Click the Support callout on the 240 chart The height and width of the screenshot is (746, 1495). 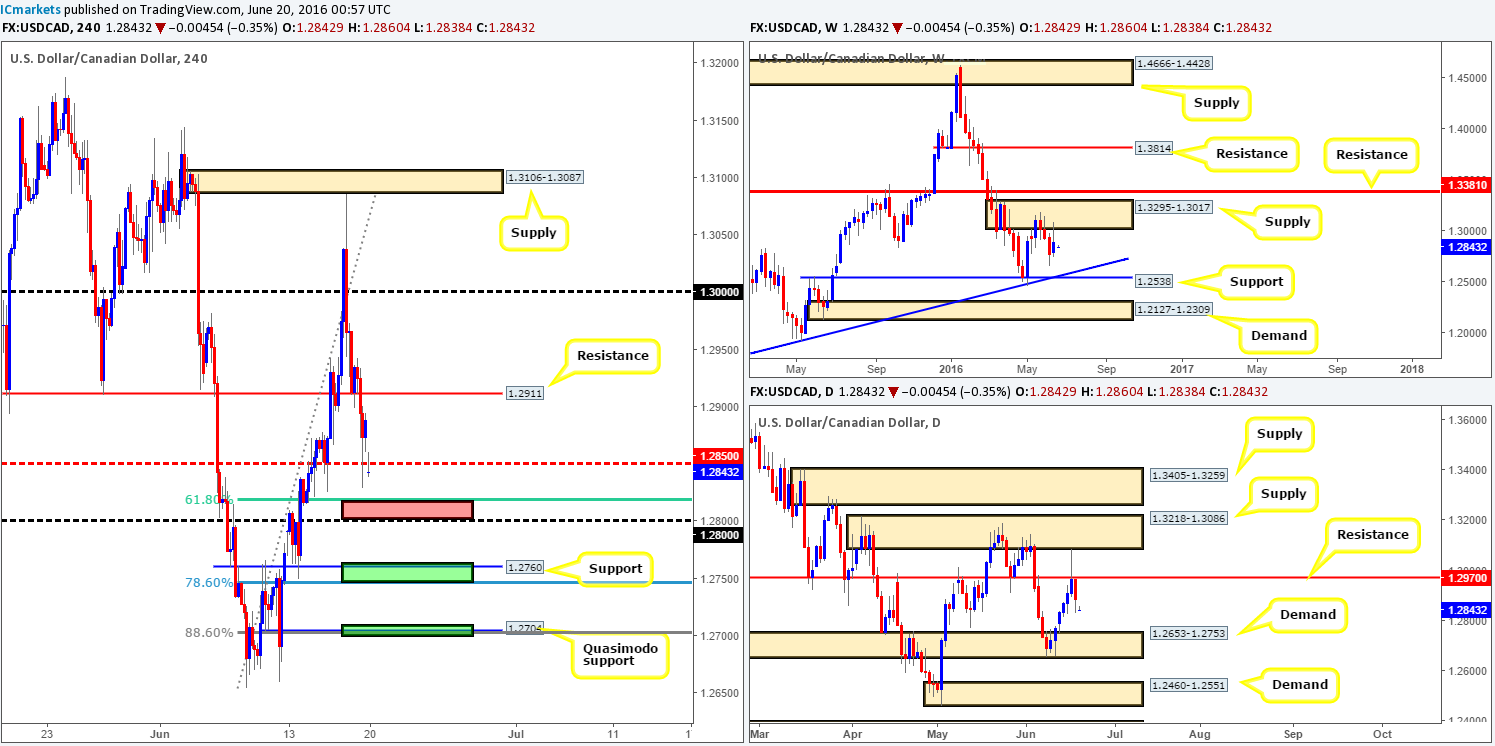pos(613,569)
